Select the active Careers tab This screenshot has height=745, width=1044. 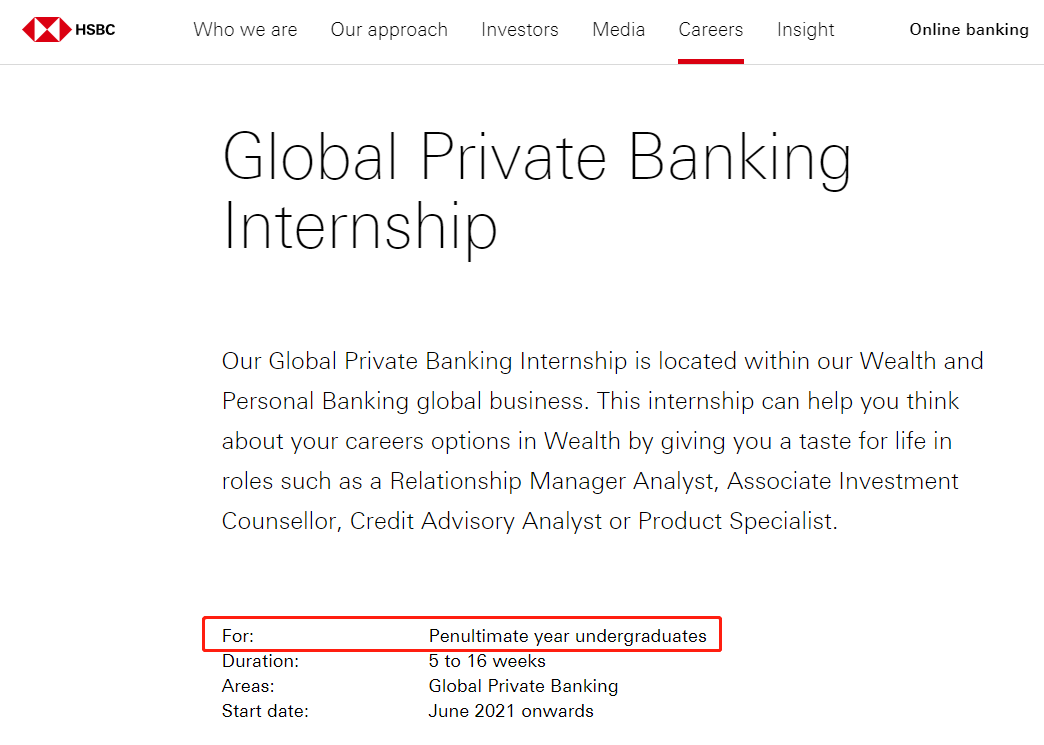tap(710, 30)
